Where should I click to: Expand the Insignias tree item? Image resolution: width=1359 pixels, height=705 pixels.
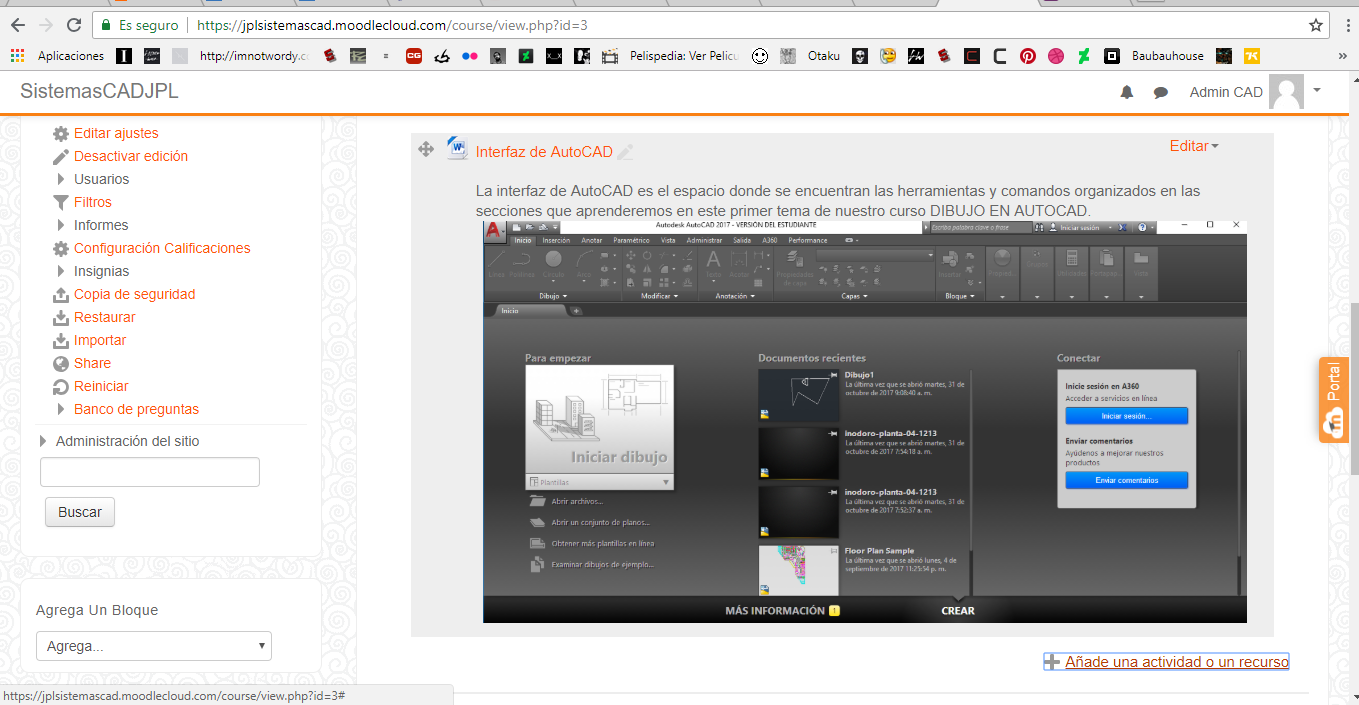click(x=62, y=271)
